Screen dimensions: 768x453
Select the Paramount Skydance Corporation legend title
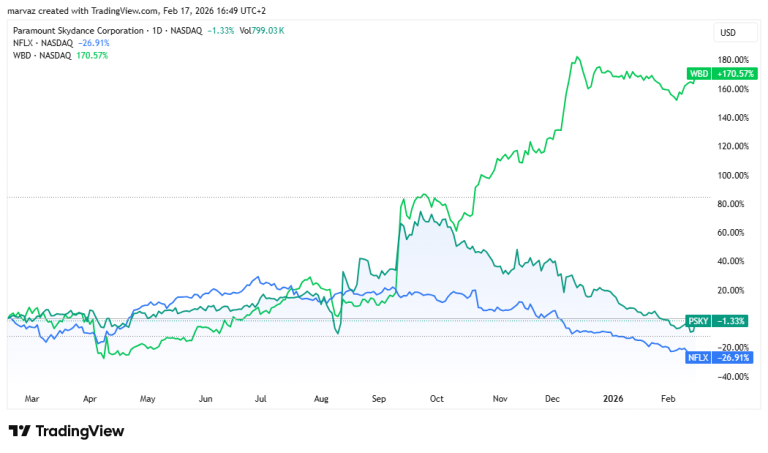coord(78,30)
